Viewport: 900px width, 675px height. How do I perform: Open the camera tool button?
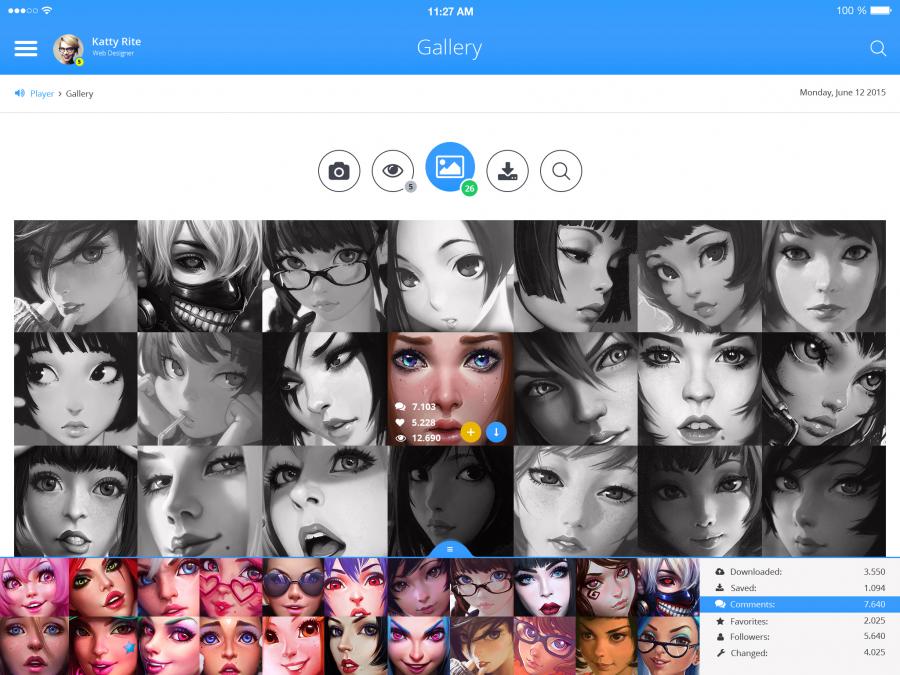[x=339, y=171]
